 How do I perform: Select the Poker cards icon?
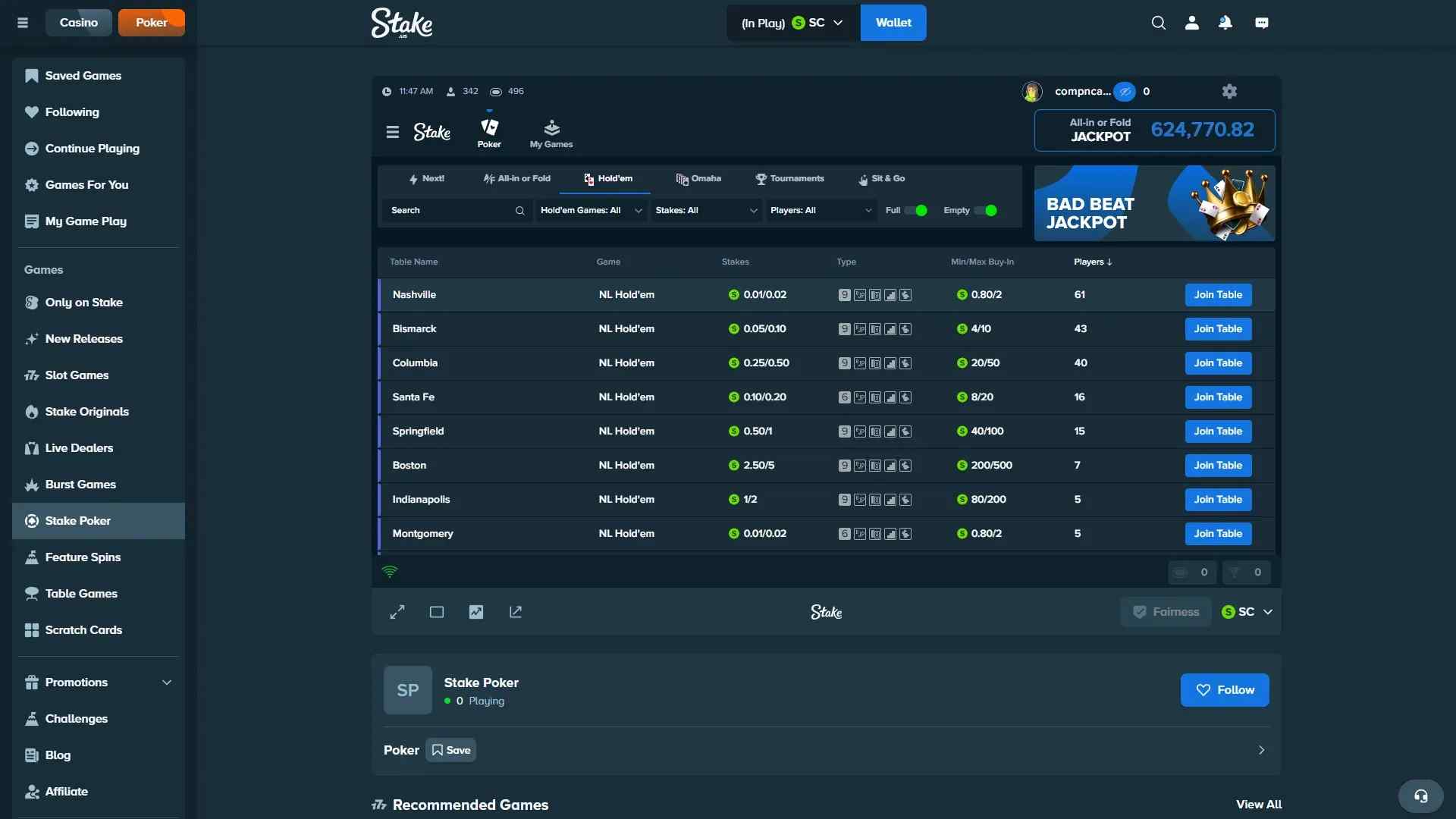pyautogui.click(x=489, y=132)
